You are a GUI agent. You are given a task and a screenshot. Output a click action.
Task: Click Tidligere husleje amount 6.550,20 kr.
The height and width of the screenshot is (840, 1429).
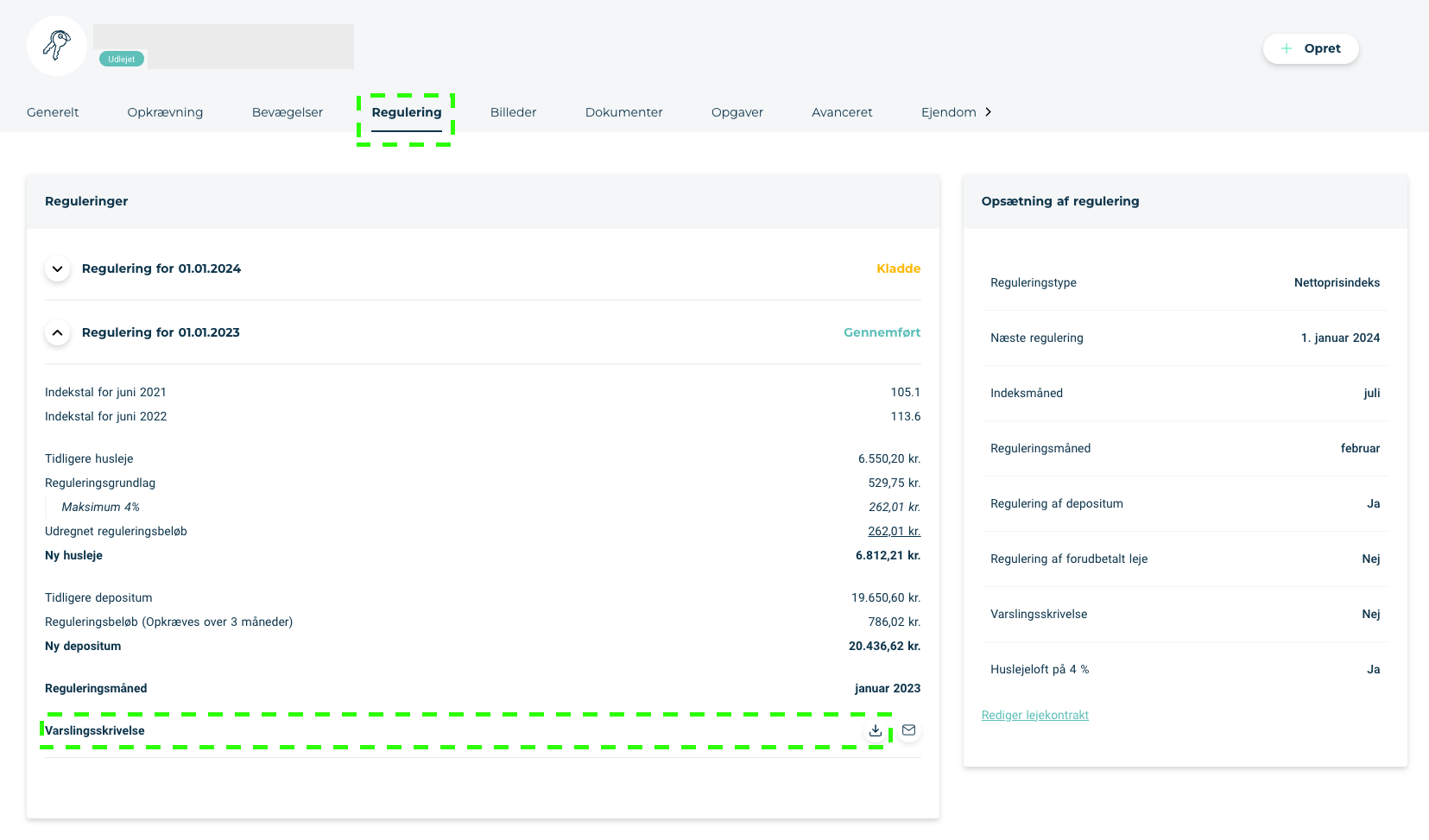[889, 458]
